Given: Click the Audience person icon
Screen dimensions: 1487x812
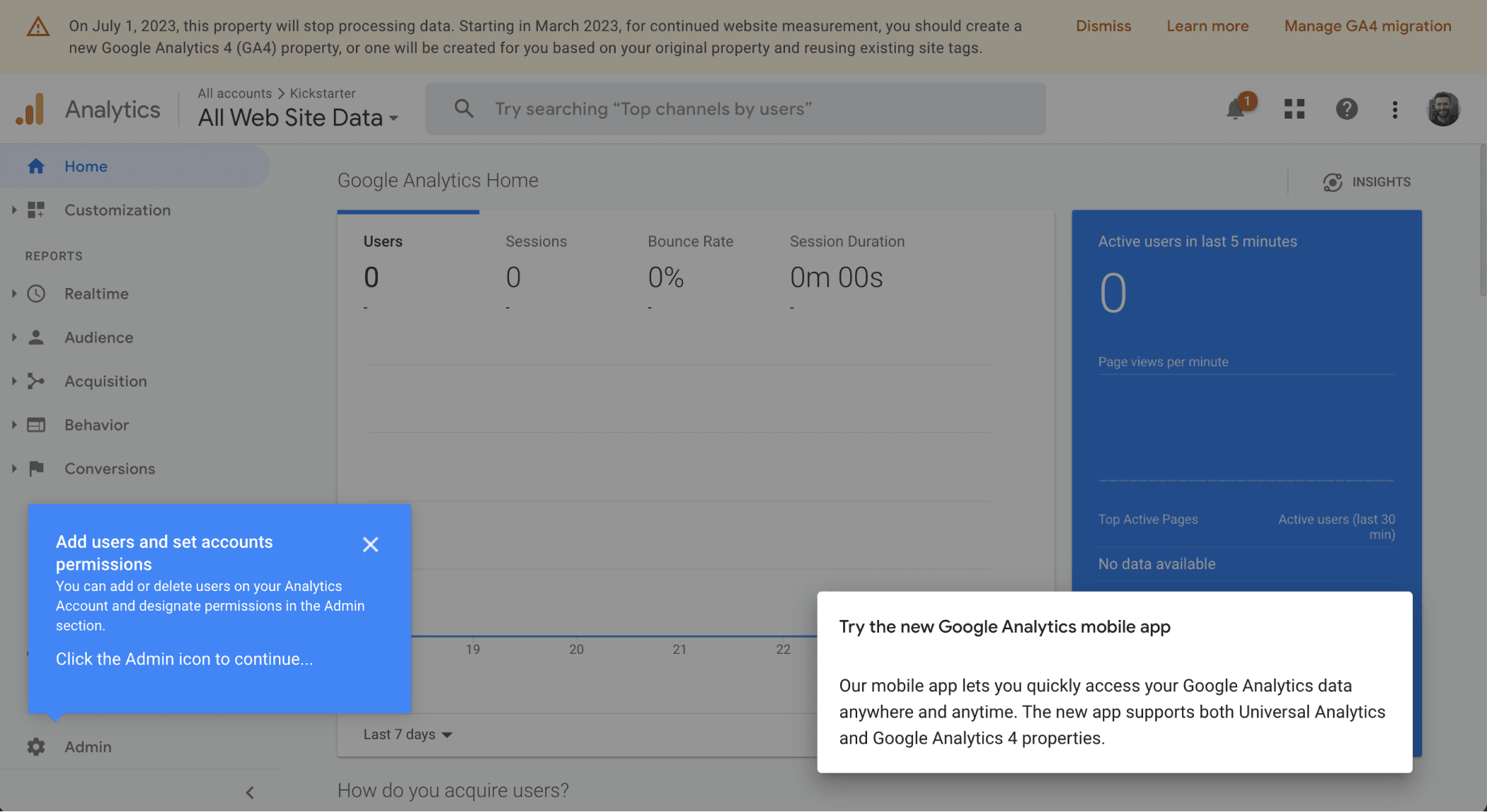Looking at the screenshot, I should (x=36, y=338).
